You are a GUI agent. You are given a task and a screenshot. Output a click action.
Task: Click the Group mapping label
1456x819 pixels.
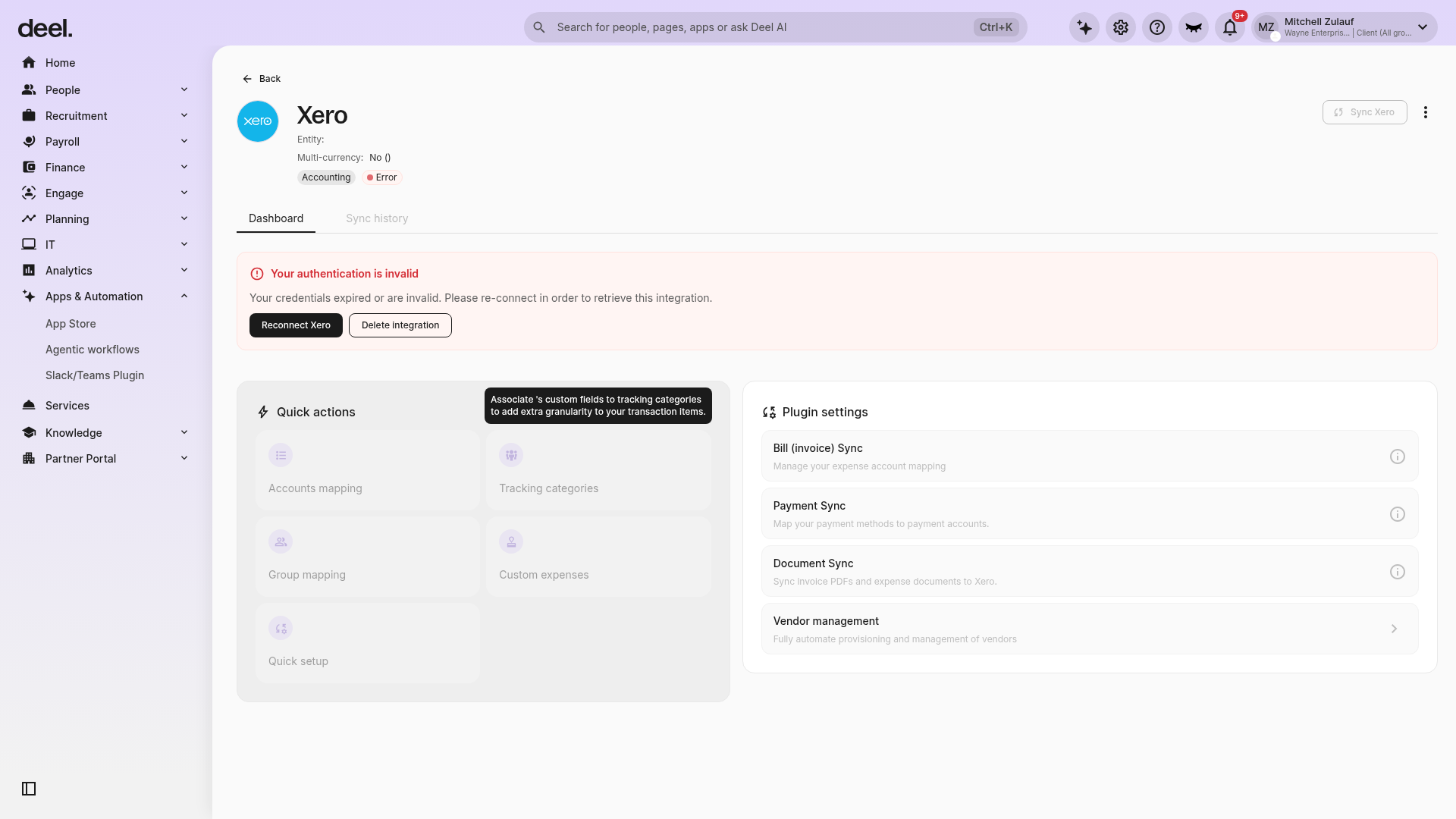pos(307,575)
